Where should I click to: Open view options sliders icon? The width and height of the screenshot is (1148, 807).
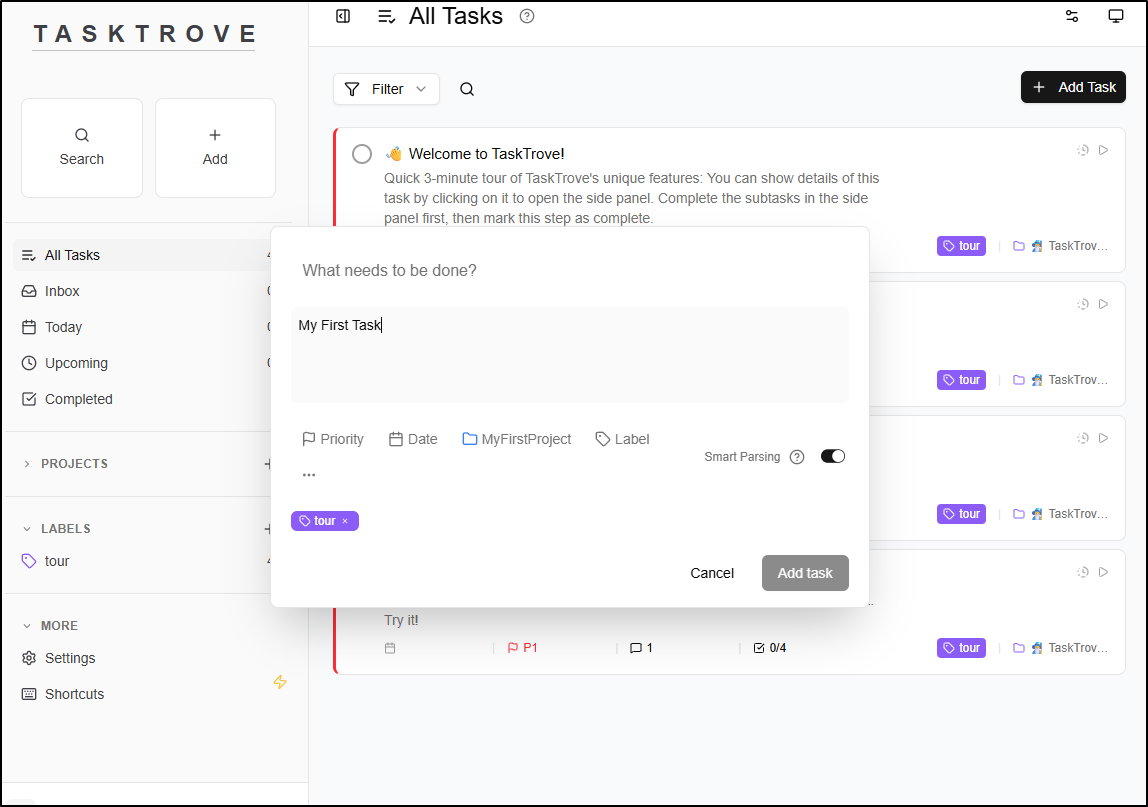(1072, 16)
